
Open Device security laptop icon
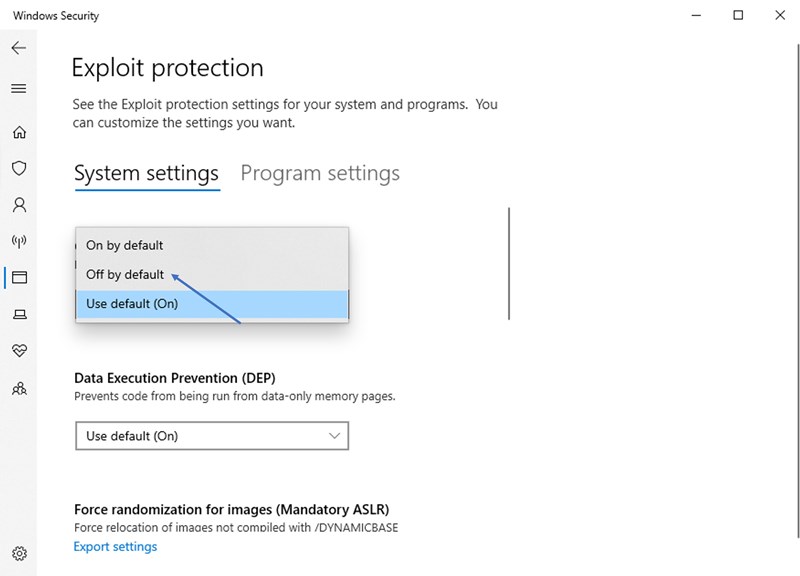19,314
